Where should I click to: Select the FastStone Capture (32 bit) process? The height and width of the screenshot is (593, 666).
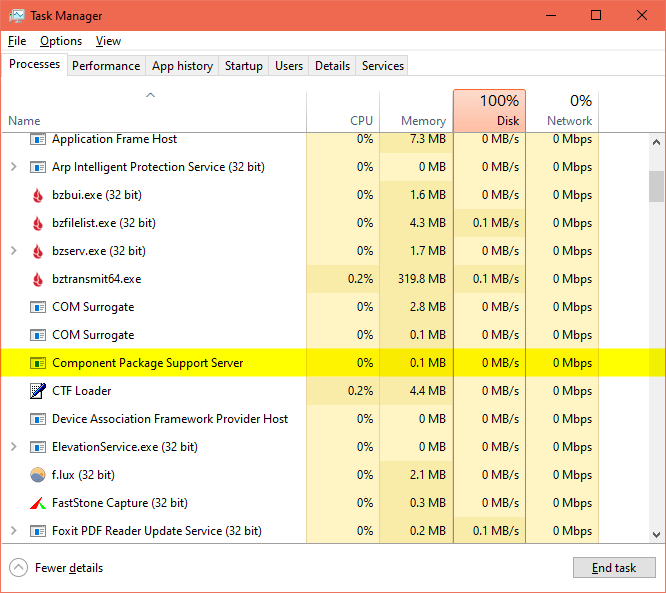click(x=120, y=503)
